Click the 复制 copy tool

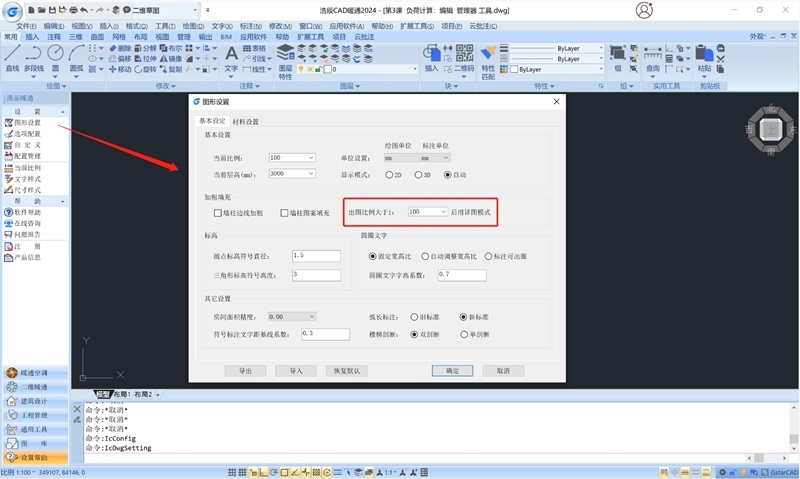click(171, 69)
